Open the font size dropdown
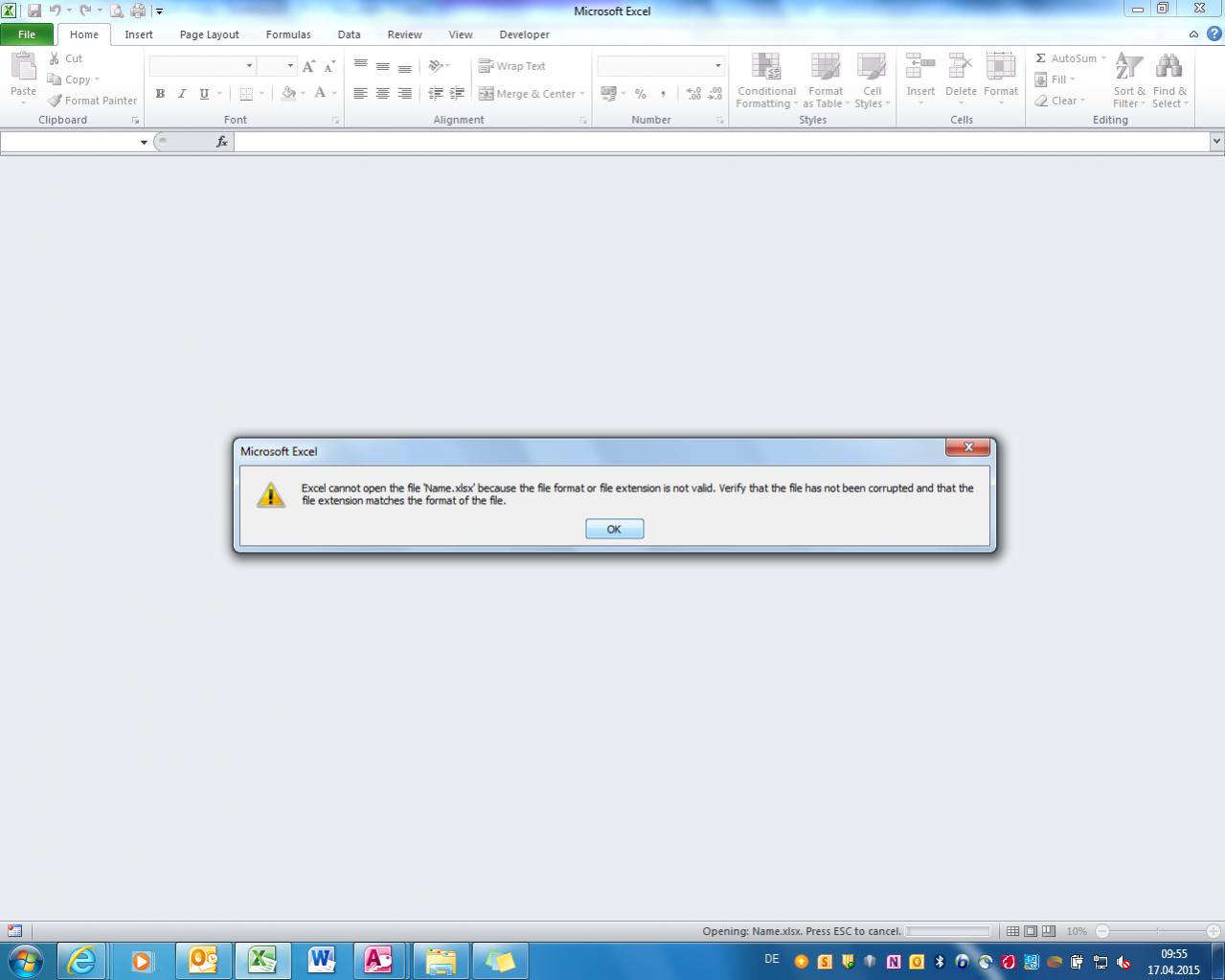Screen dimensions: 1225x980 tap(290, 66)
